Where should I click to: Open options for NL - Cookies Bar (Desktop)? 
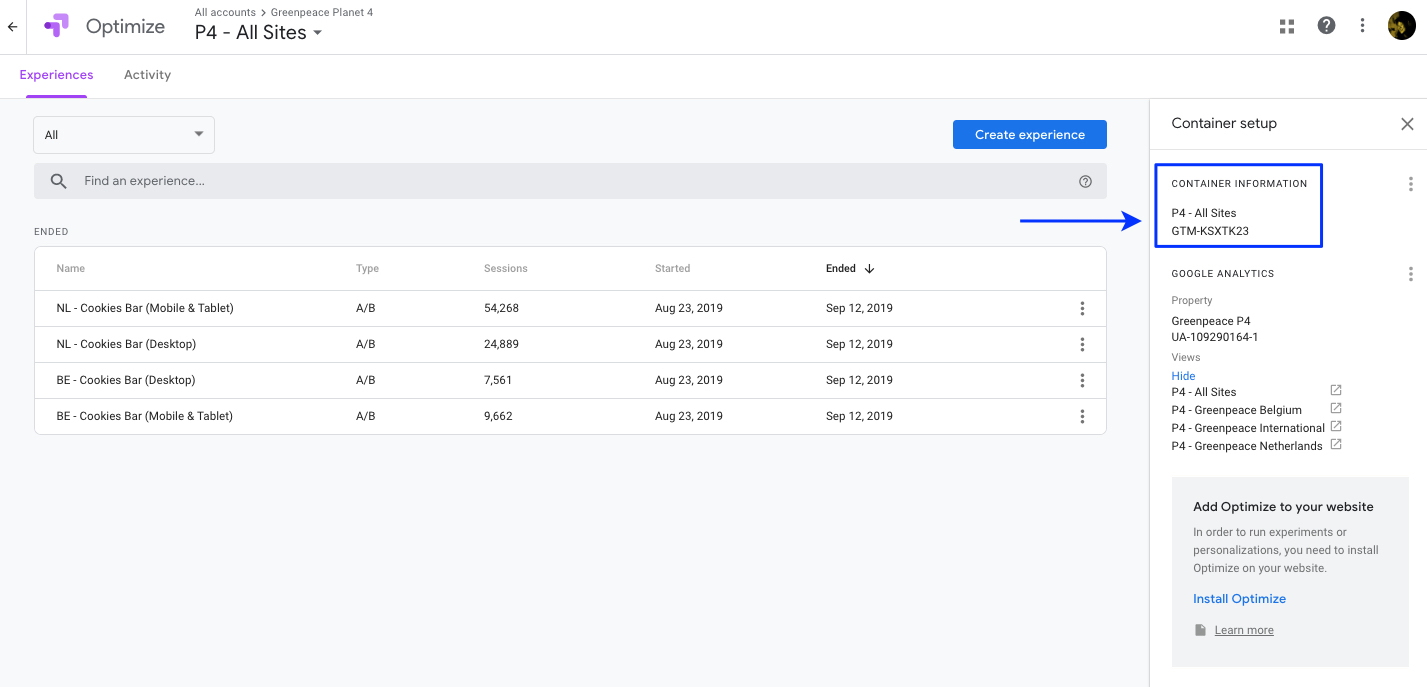click(x=1082, y=344)
